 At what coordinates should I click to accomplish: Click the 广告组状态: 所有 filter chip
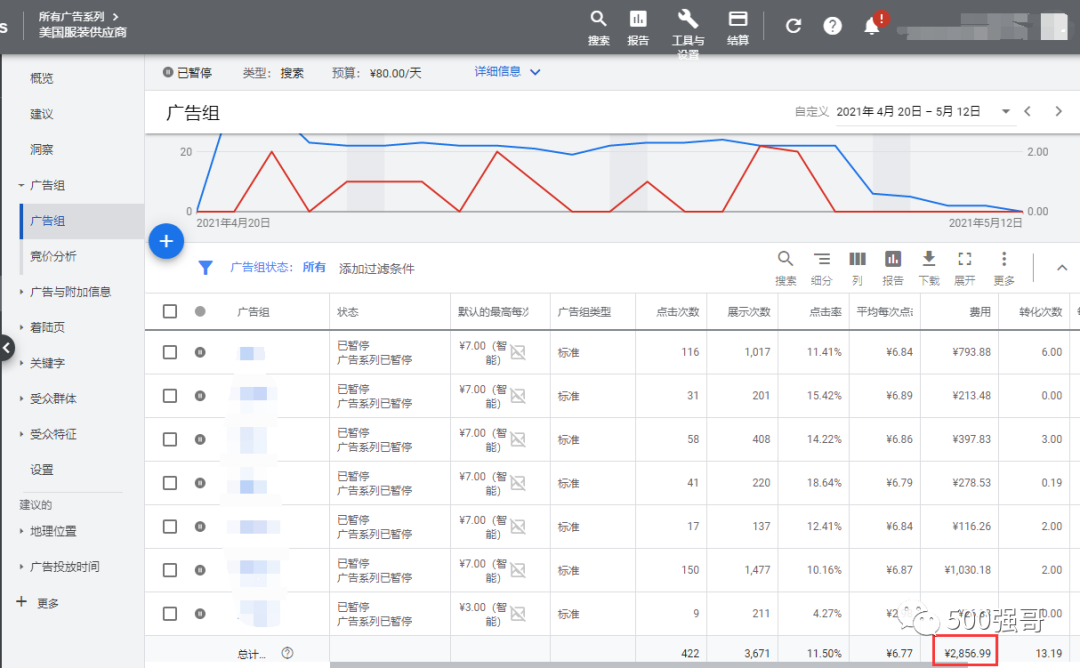(278, 267)
